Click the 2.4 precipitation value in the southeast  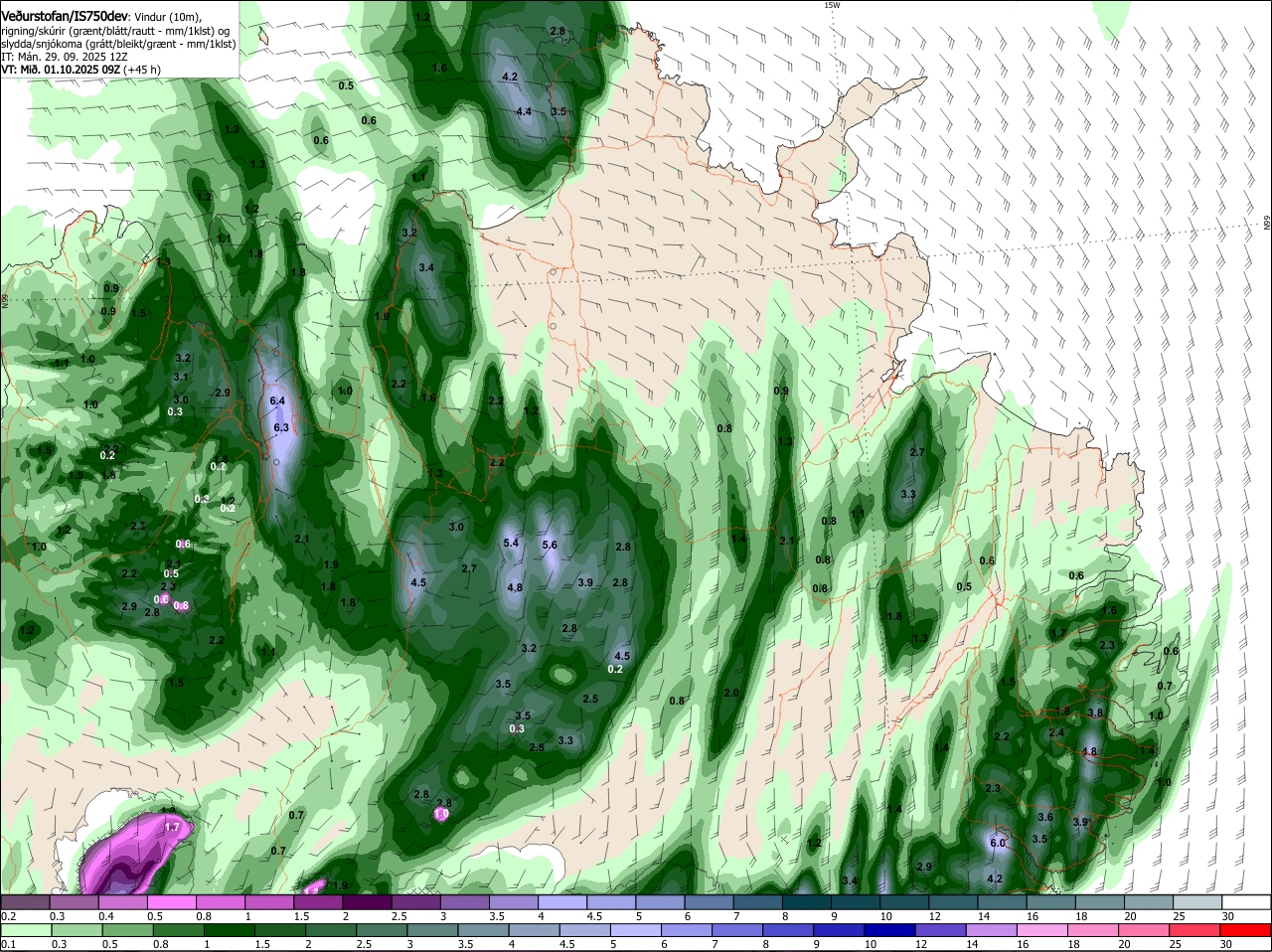coord(1056,733)
